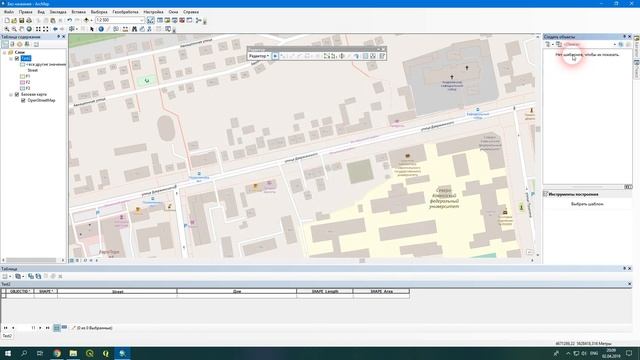
Task: Click the Windows Start button
Action: [x=8, y=353]
